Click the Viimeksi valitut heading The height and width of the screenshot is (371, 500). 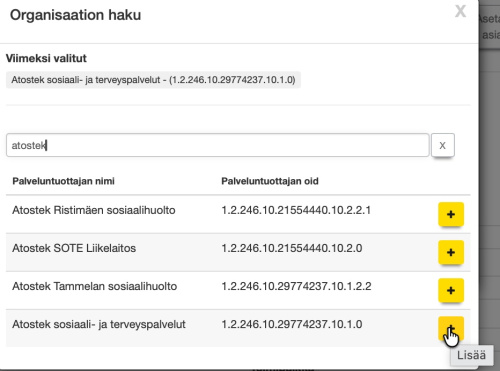point(46,58)
